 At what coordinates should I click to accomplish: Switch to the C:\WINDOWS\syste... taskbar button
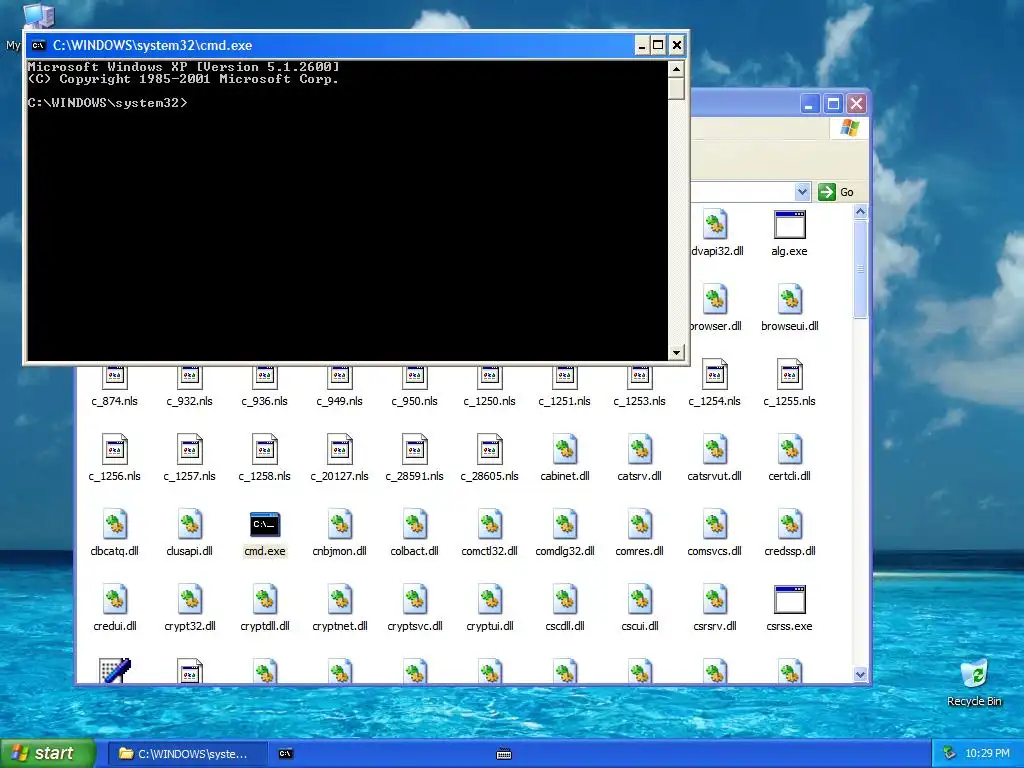(x=187, y=754)
